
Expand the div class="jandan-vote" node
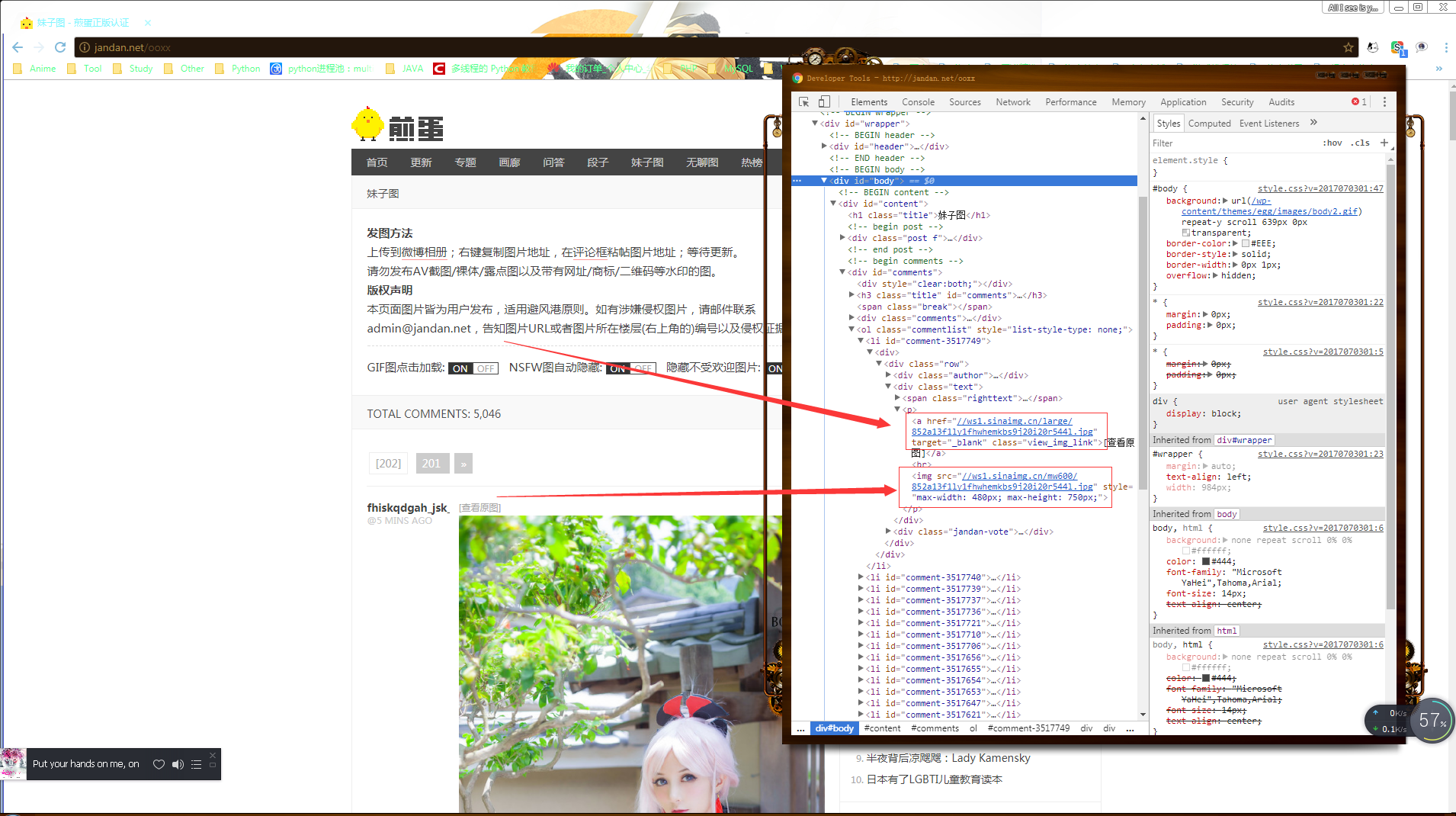pyautogui.click(x=888, y=532)
